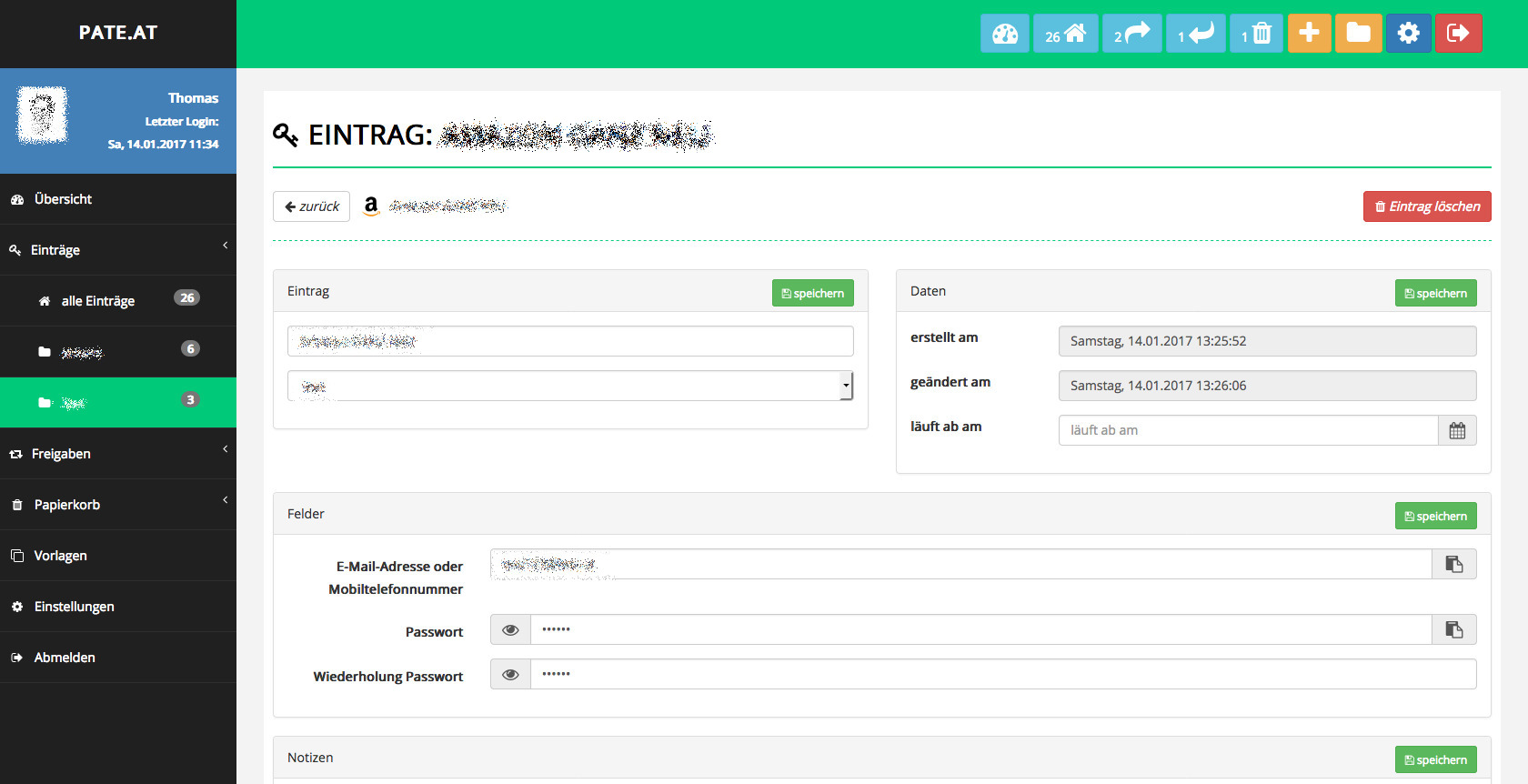Screen dimensions: 1528x784
Task: Select alle Einträge in the sidebar
Action: 98,301
